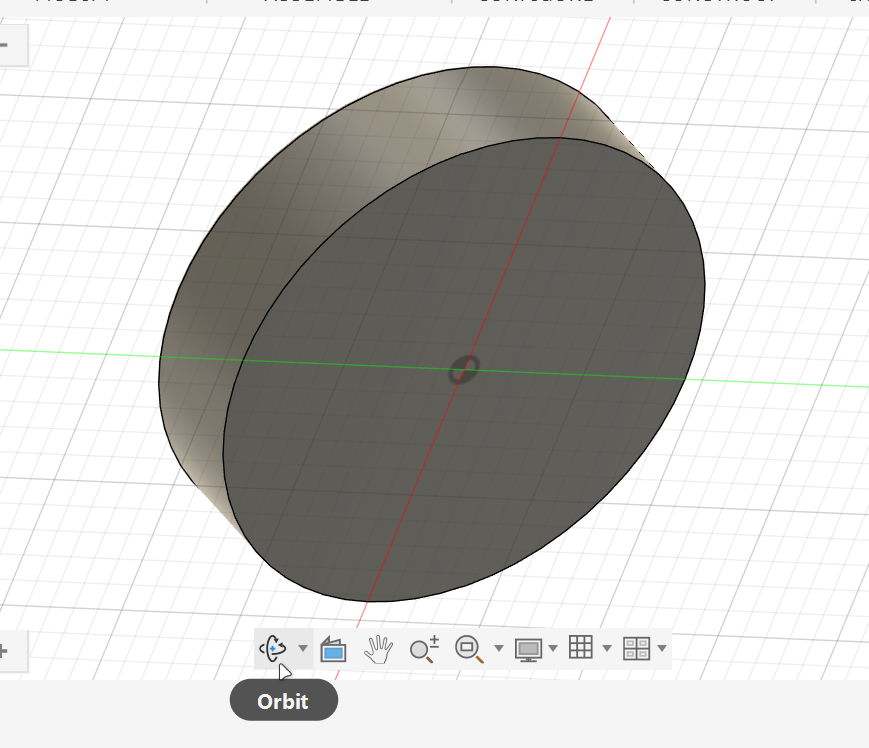Viewport: 869px width, 748px height.
Task: Open the Display Settings monitor icon
Action: point(528,649)
